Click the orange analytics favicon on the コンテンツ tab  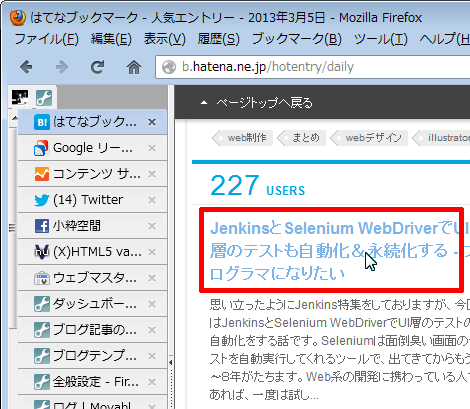pyautogui.click(x=42, y=174)
